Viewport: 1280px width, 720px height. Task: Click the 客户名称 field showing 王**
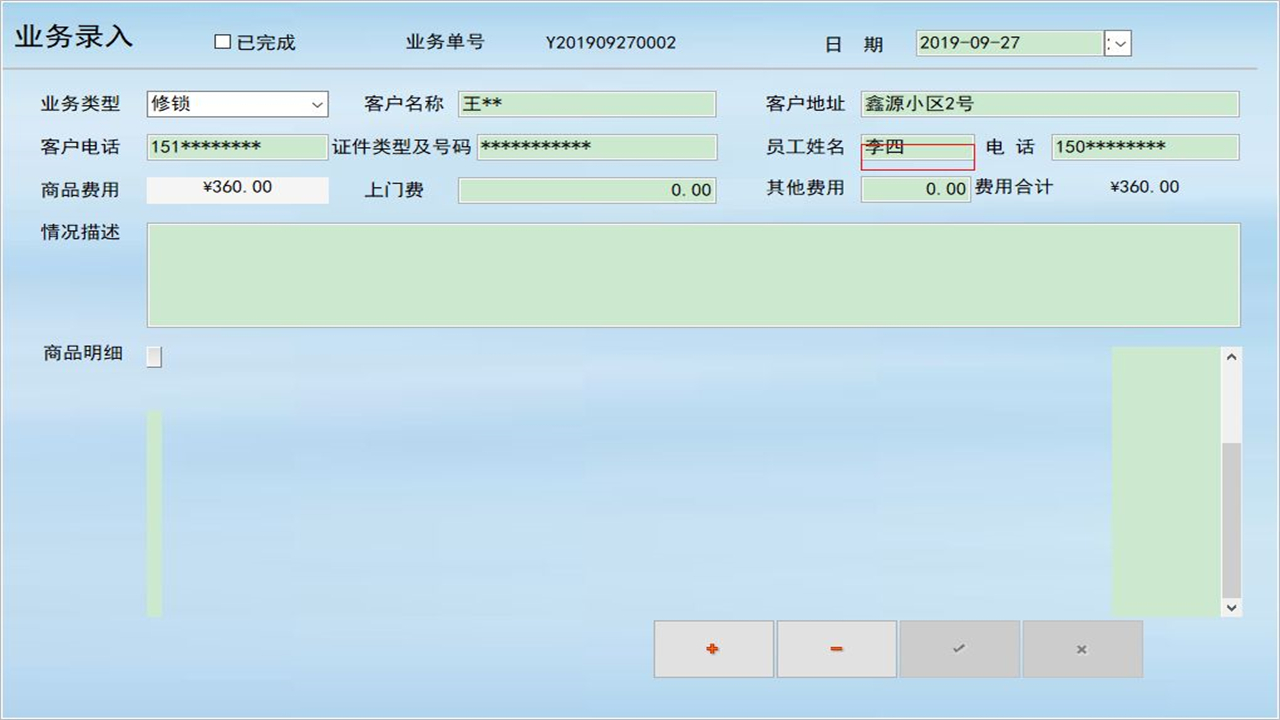(x=585, y=103)
